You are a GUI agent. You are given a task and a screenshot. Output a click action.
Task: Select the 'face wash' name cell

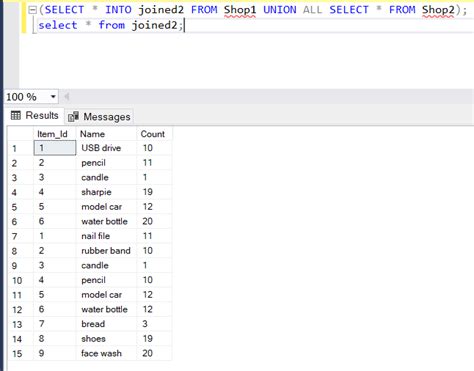106,353
